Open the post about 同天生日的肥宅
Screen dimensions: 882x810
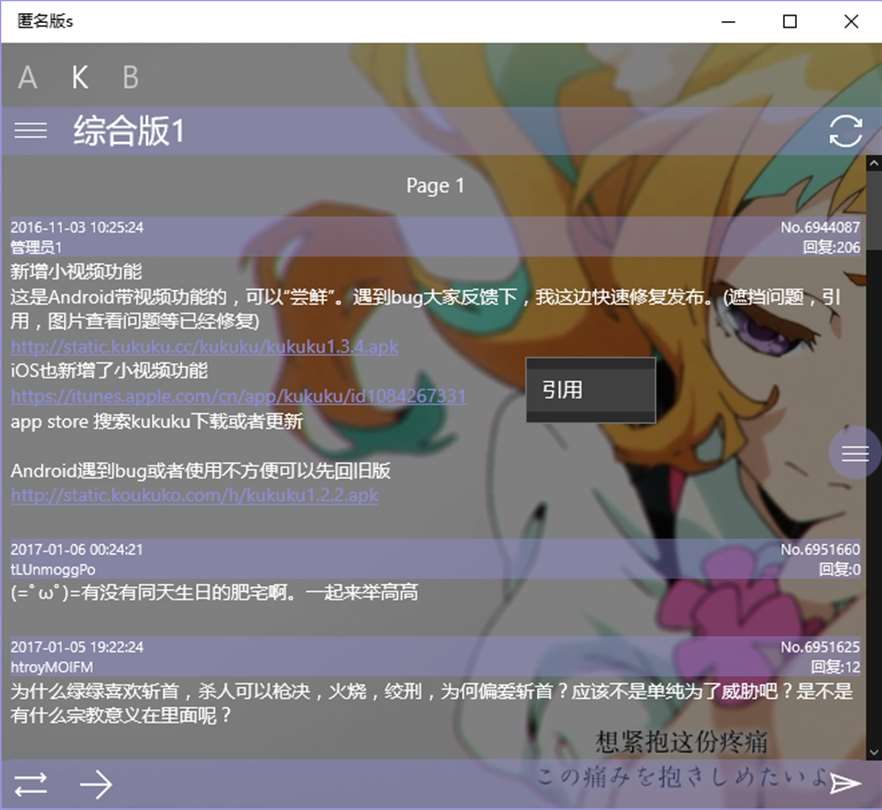[x=214, y=592]
